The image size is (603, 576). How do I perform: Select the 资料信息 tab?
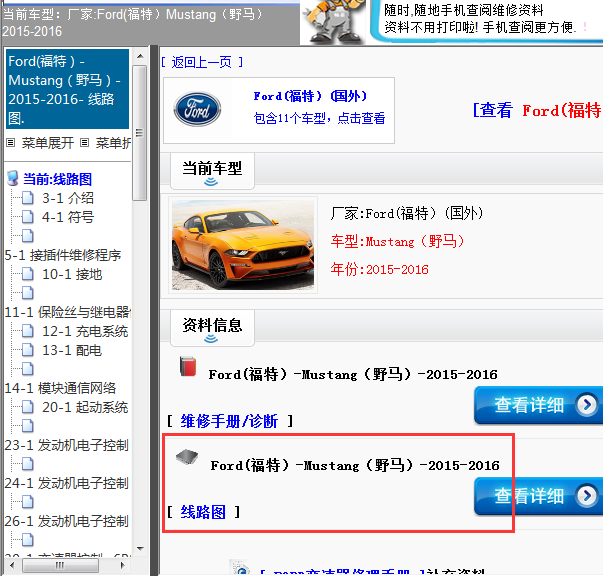tap(212, 328)
